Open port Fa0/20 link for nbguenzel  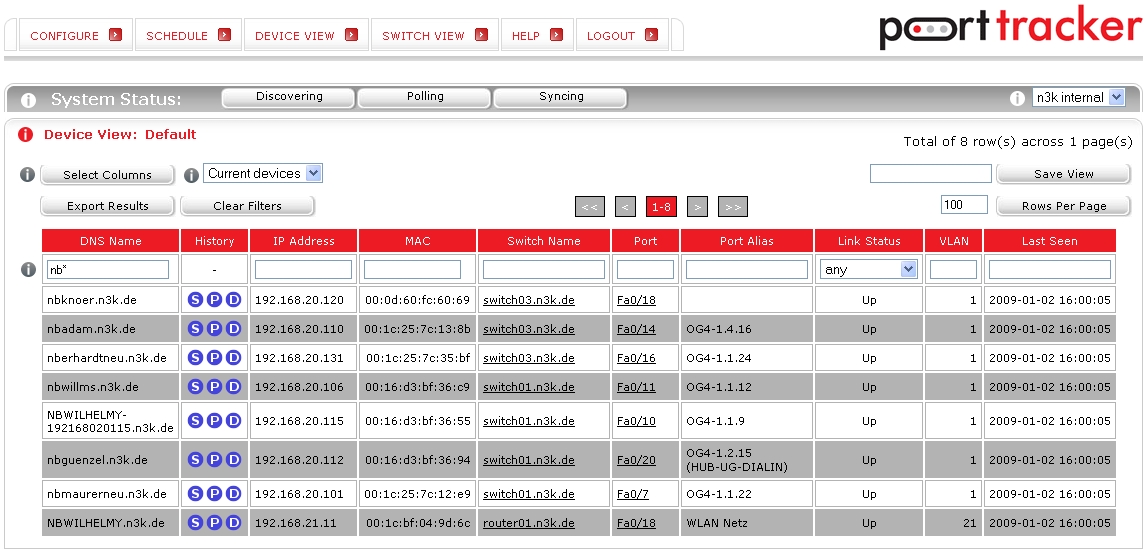[636, 460]
